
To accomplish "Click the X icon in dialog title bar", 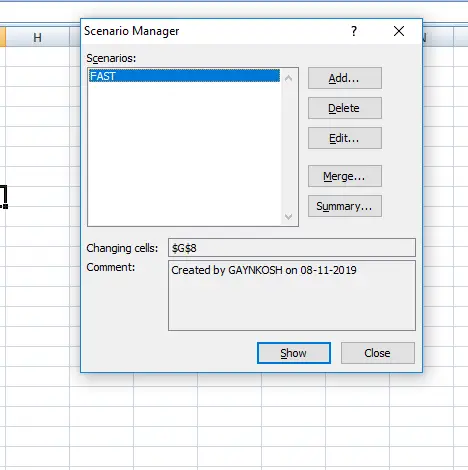I will [x=399, y=31].
